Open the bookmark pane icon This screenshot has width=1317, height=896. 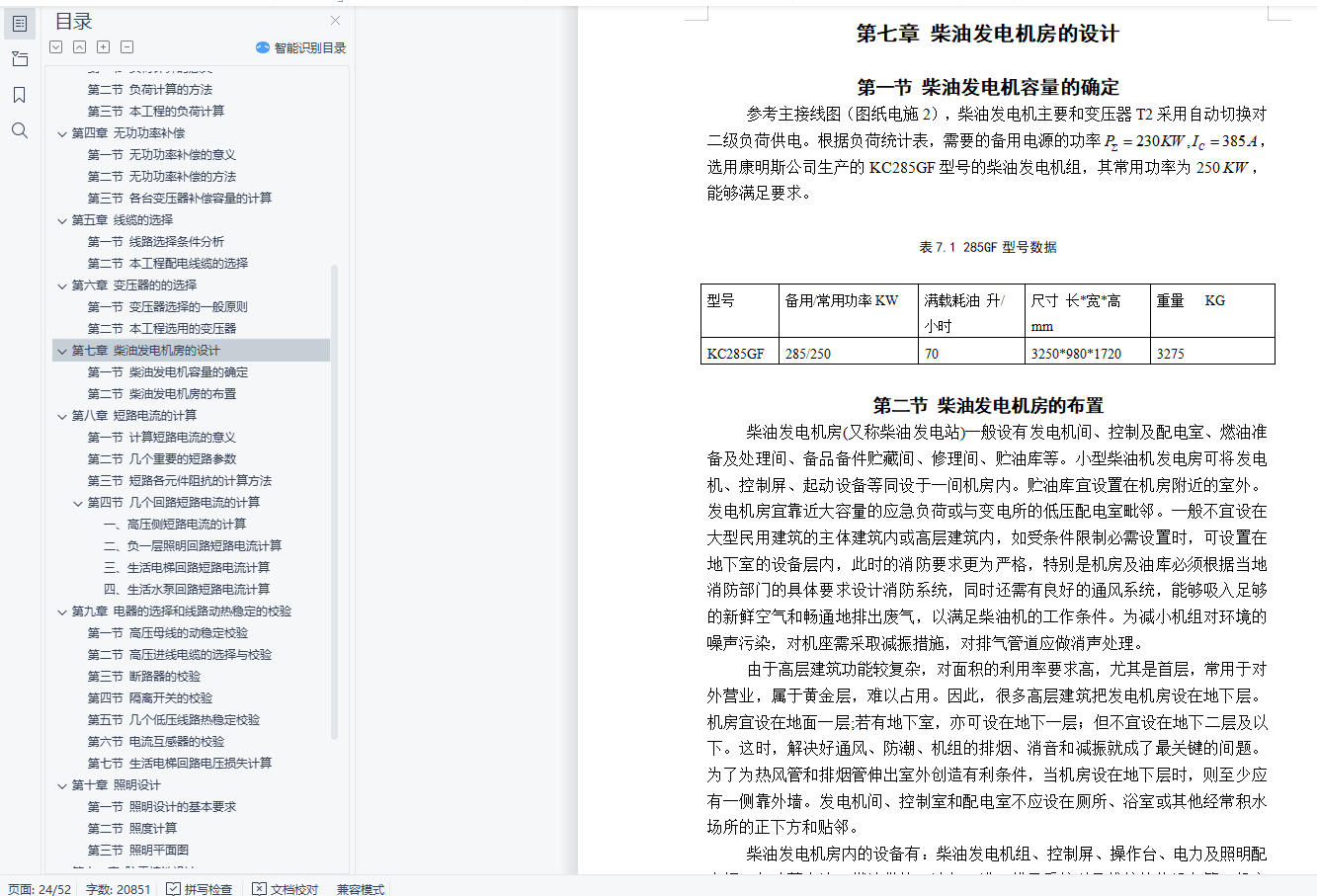(20, 95)
